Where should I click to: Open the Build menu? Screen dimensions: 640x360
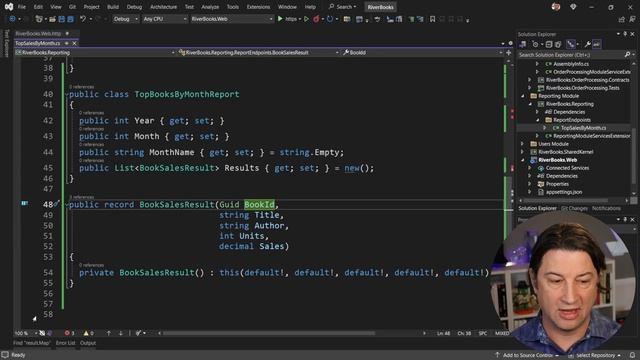pyautogui.click(x=113, y=7)
